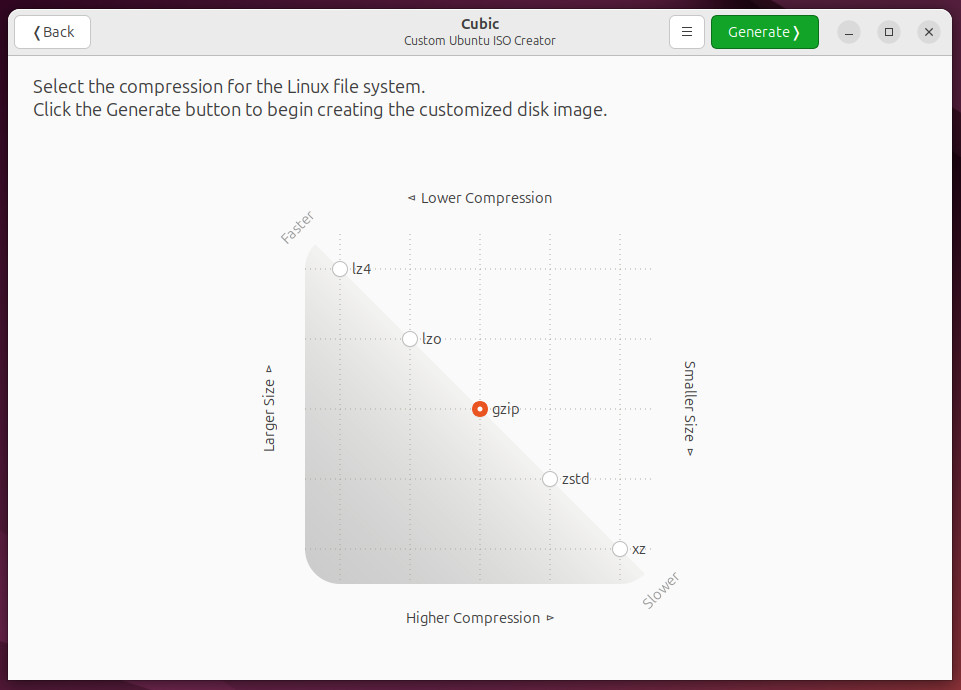
Task: Minimize the Cubic window
Action: pyautogui.click(x=849, y=32)
